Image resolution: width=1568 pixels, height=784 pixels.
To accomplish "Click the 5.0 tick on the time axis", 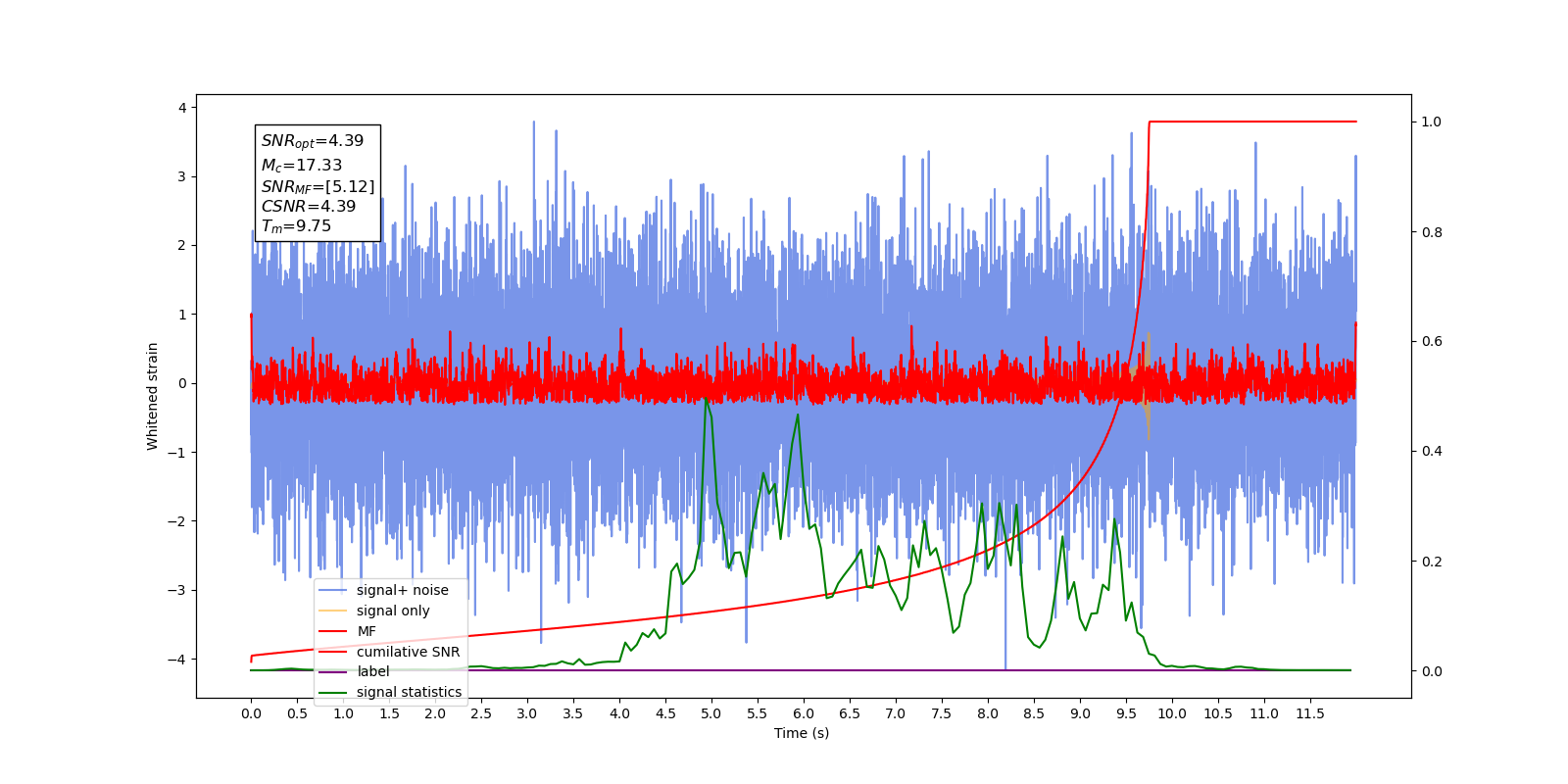I will [711, 713].
